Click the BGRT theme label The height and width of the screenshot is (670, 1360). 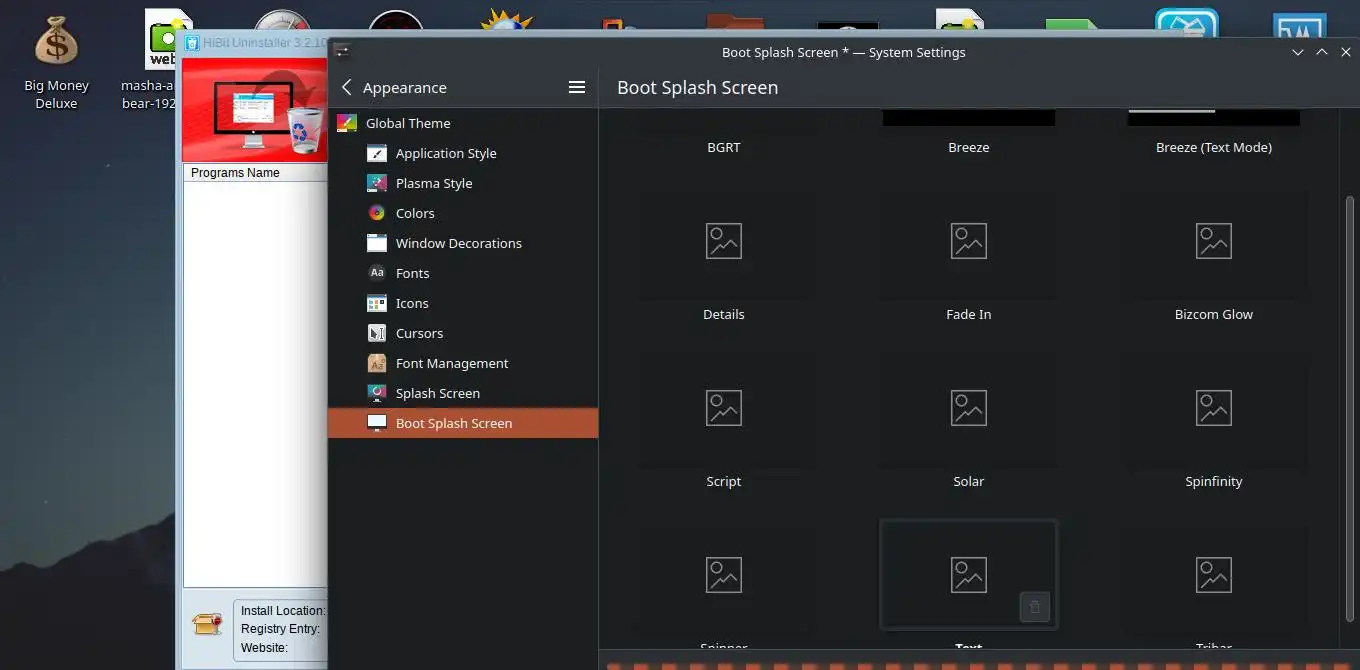click(x=724, y=147)
